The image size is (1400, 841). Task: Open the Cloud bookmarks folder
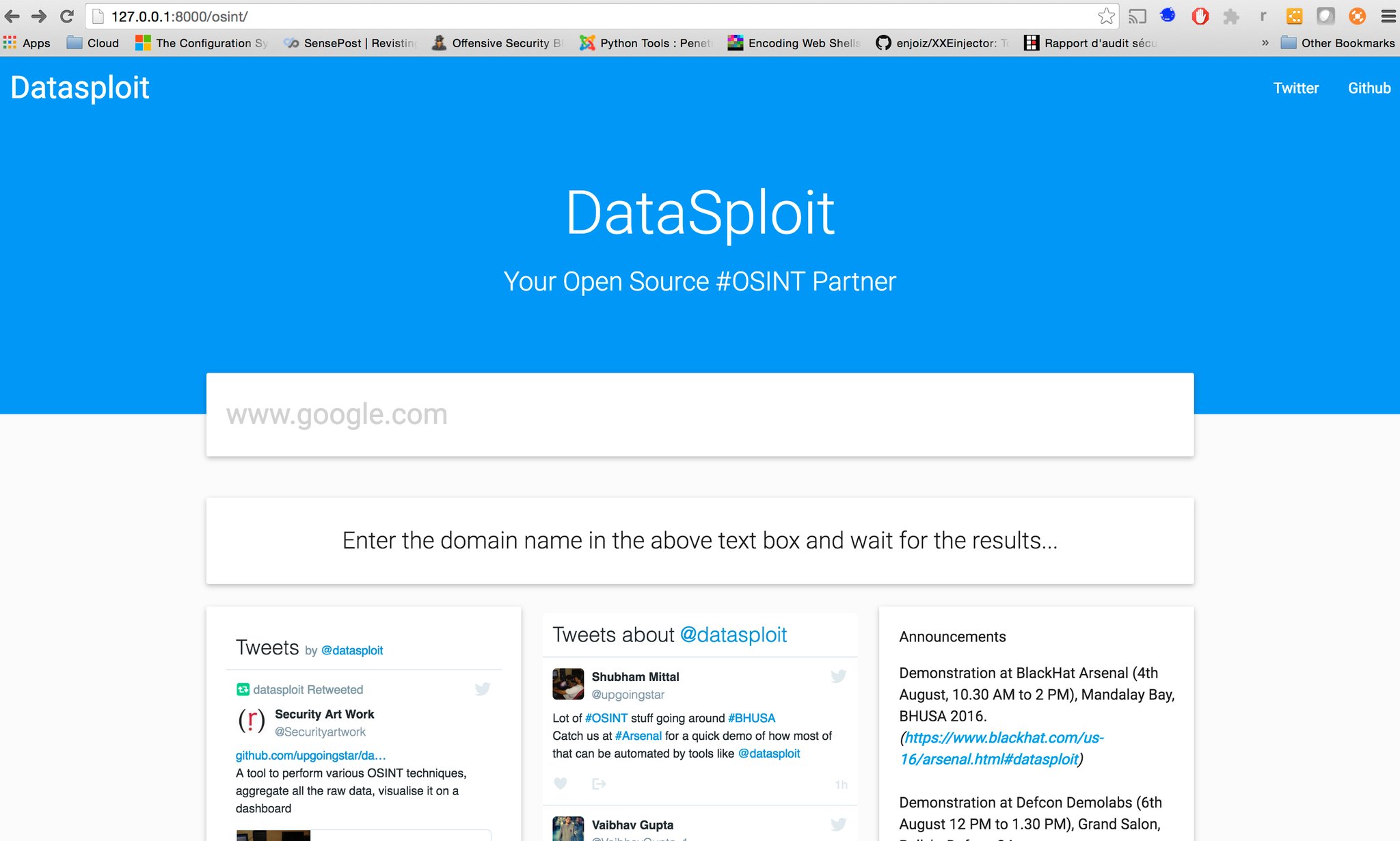pos(93,43)
